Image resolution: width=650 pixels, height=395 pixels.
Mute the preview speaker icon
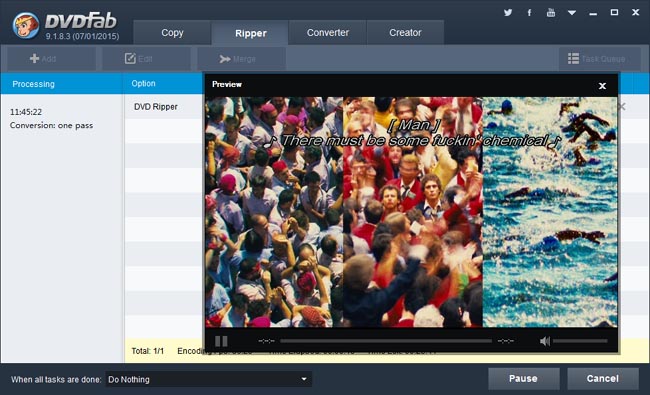545,341
